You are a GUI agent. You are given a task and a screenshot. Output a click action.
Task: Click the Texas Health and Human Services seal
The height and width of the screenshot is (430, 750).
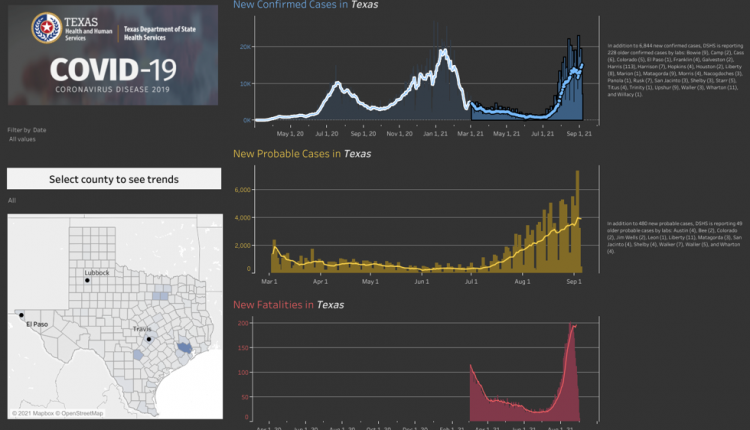click(47, 28)
